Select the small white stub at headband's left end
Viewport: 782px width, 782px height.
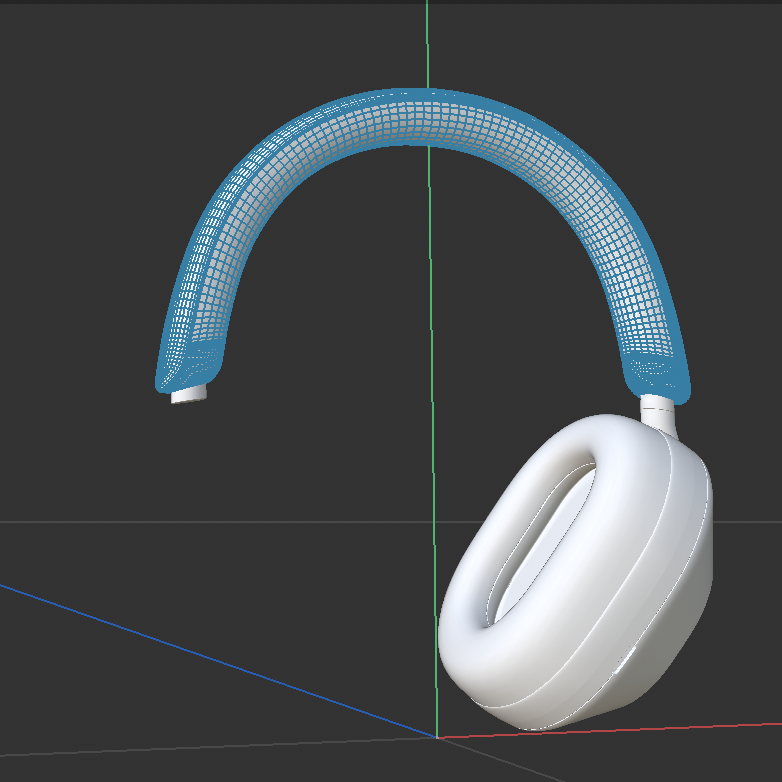[x=189, y=393]
